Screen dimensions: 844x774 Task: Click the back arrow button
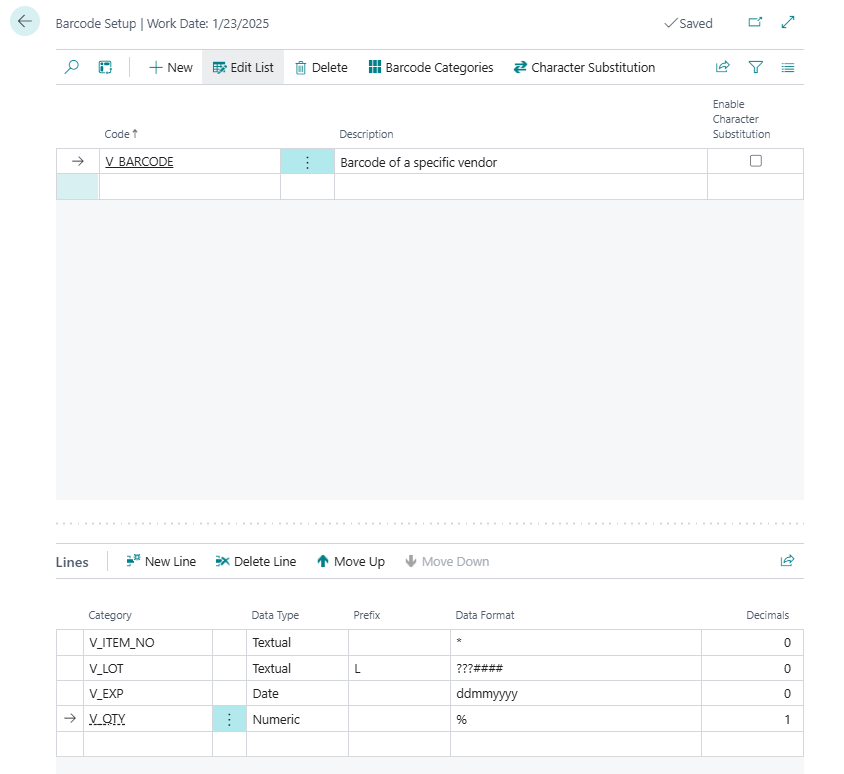(25, 22)
